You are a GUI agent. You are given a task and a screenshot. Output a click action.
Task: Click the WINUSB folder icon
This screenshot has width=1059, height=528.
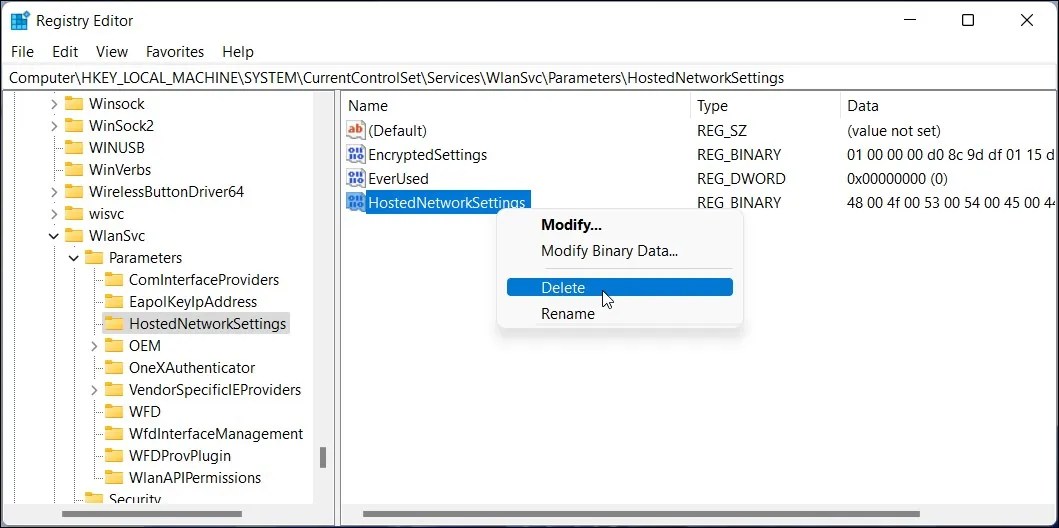tap(74, 148)
